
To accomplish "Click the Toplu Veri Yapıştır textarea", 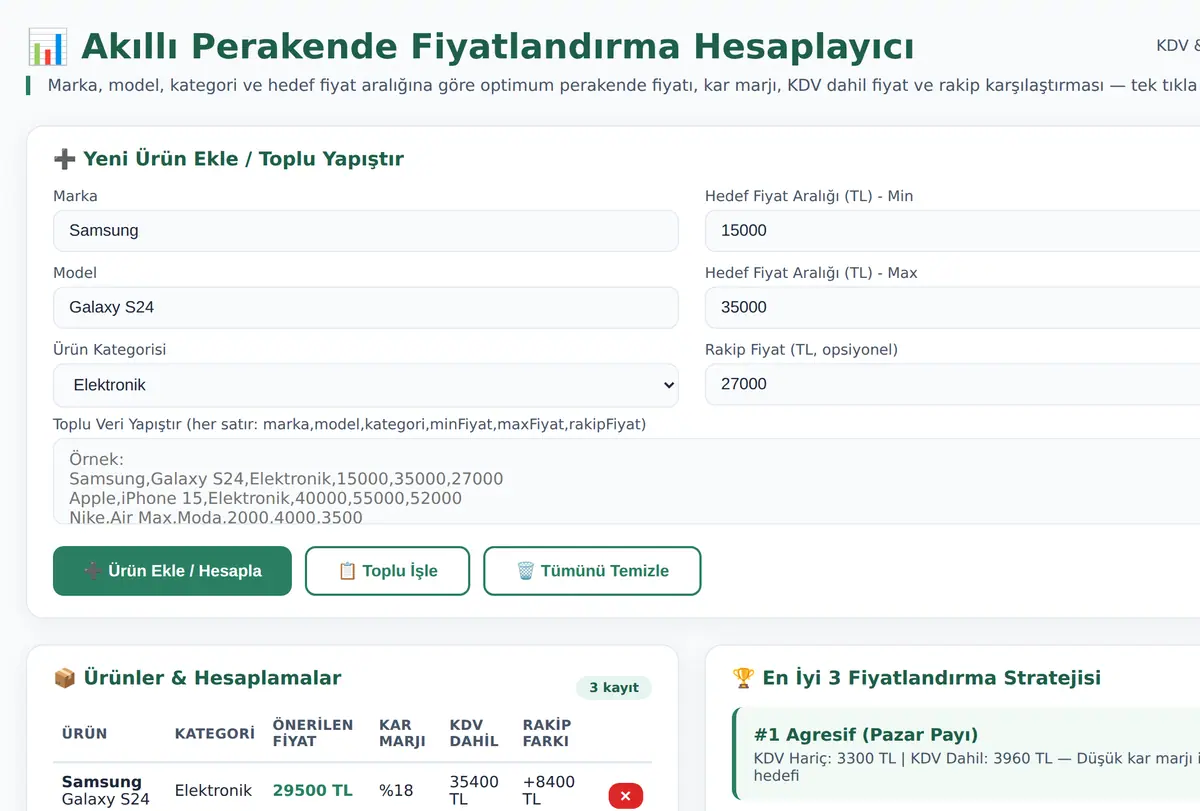I will point(626,482).
